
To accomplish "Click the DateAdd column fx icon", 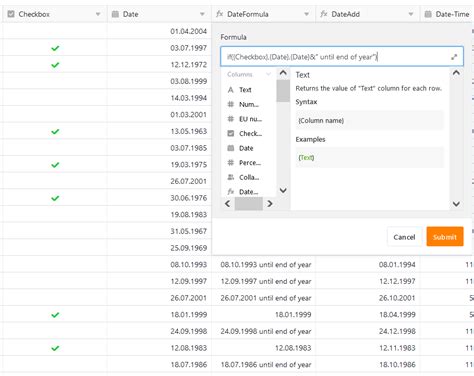I will [x=324, y=14].
